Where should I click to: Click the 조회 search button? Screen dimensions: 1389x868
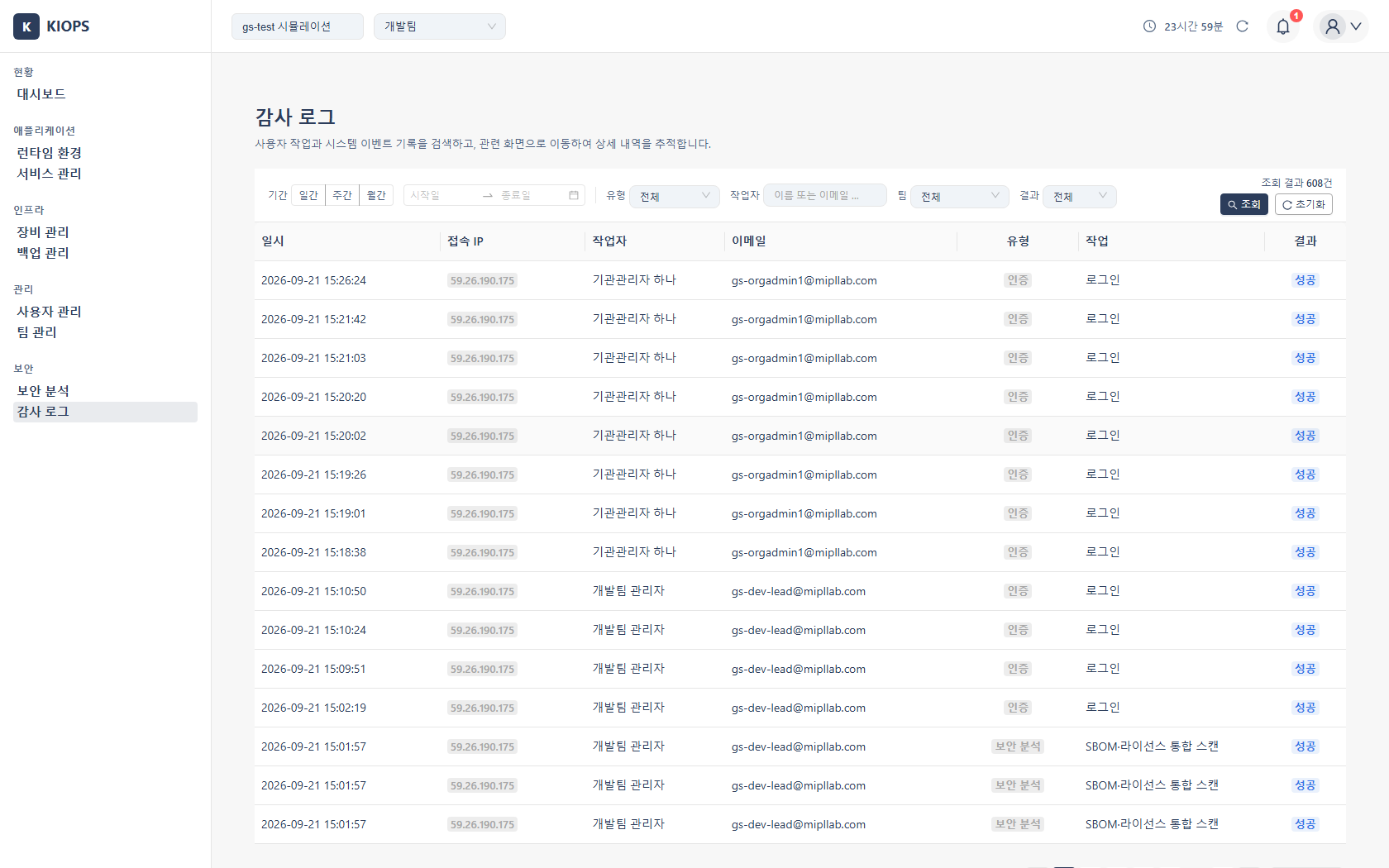(x=1244, y=204)
